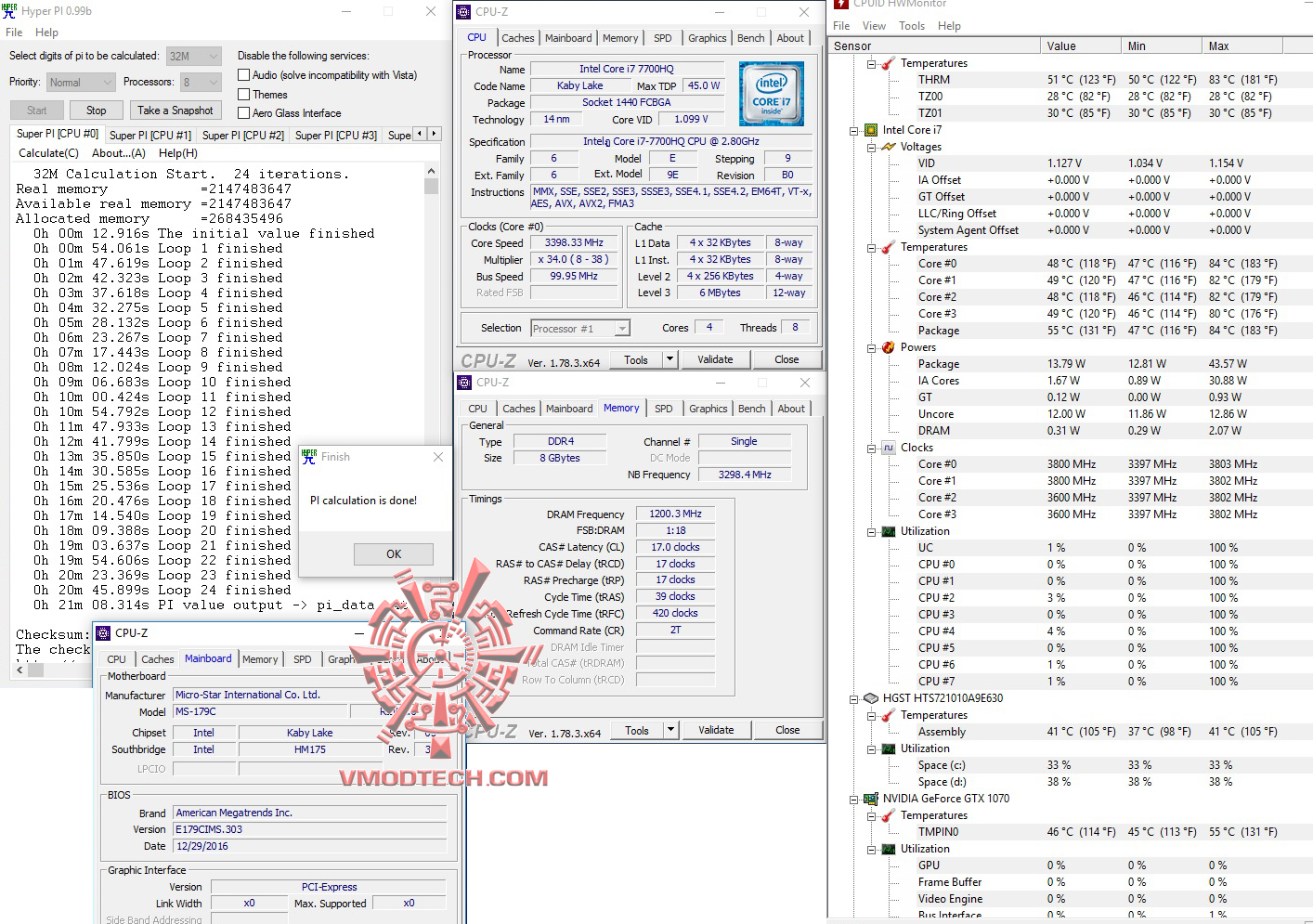Viewport: 1313px width, 924px height.
Task: Click the Intel Core i7 logo in CPU-Z
Action: pos(771,95)
